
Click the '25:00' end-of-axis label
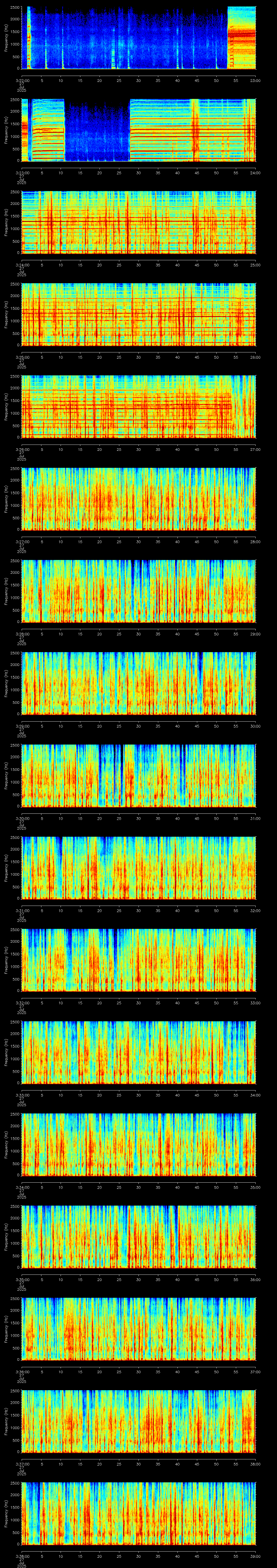(255, 265)
